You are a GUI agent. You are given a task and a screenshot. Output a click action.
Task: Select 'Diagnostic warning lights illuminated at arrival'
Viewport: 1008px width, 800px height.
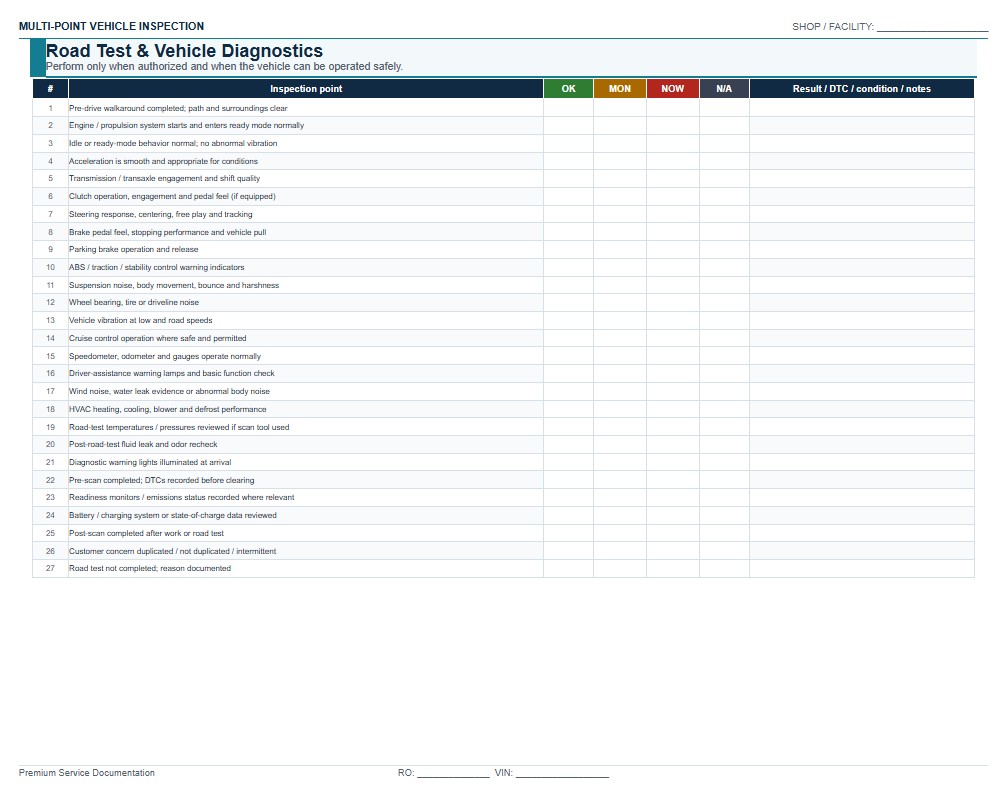[150, 462]
